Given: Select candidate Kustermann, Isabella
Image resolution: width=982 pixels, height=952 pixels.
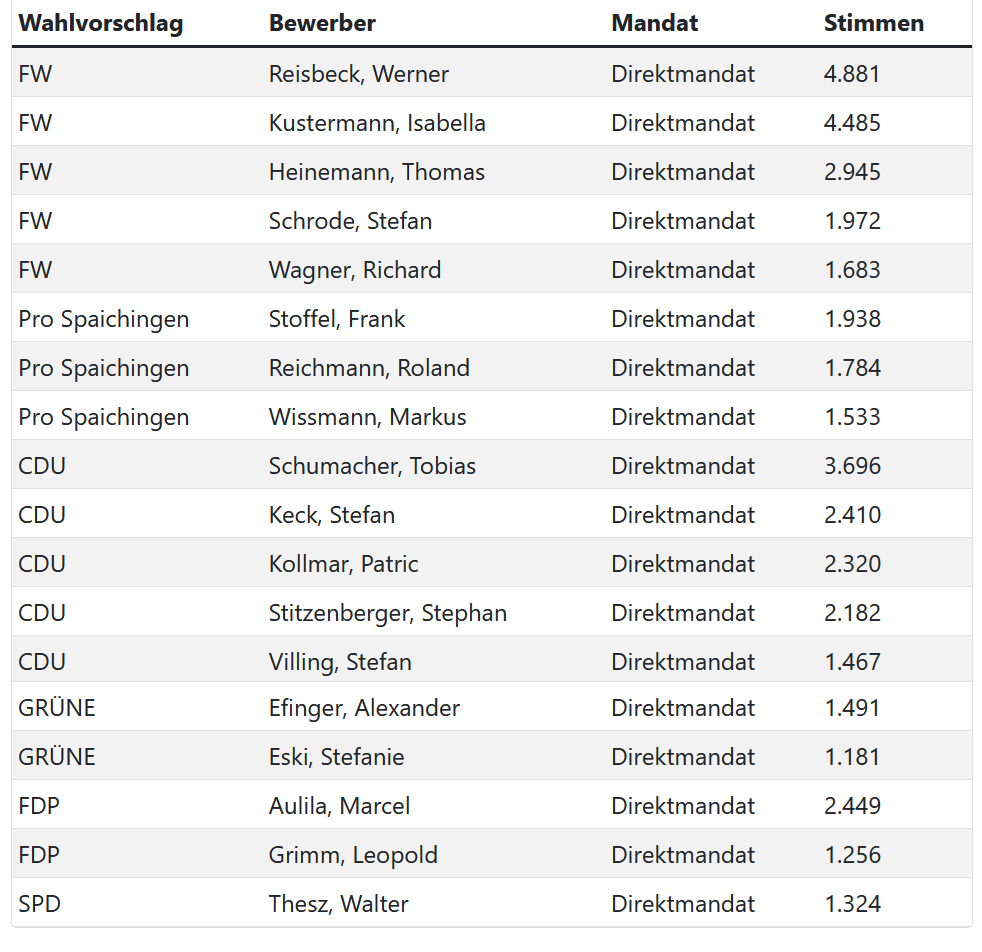Looking at the screenshot, I should click(377, 123).
